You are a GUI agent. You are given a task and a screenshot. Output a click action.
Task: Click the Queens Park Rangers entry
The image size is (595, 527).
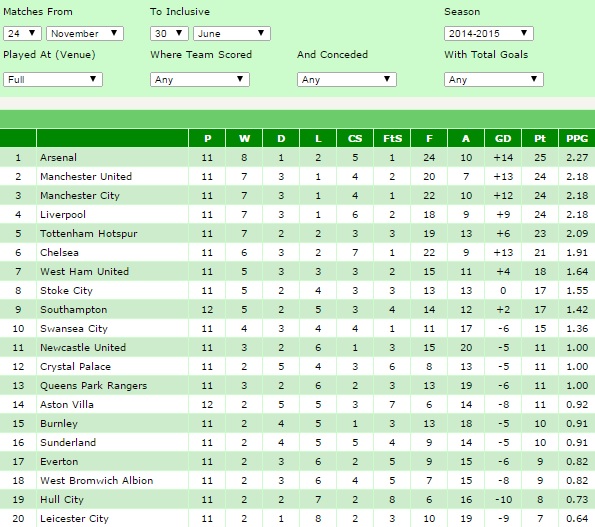coord(93,385)
